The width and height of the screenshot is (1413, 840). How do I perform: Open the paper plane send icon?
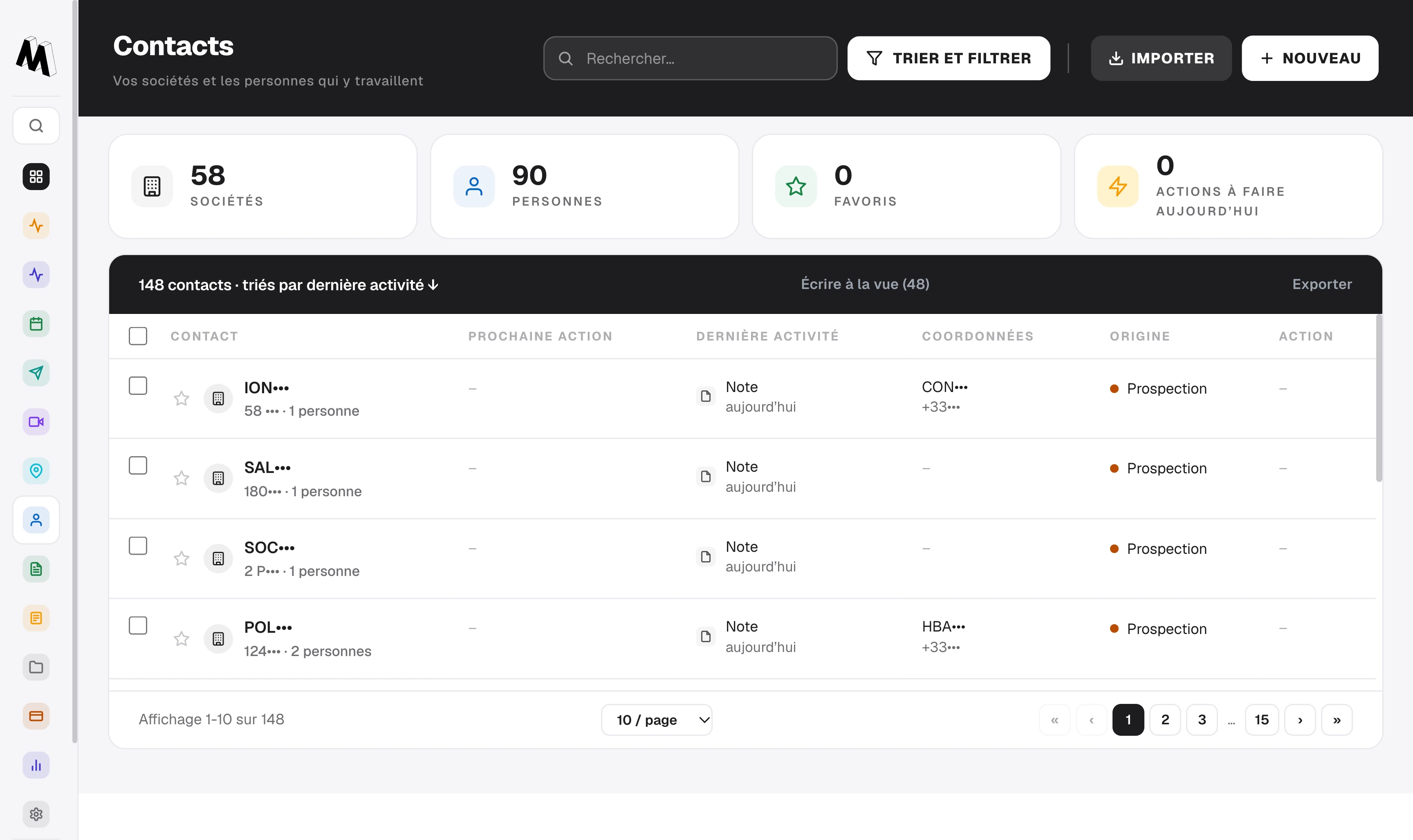[x=36, y=373]
